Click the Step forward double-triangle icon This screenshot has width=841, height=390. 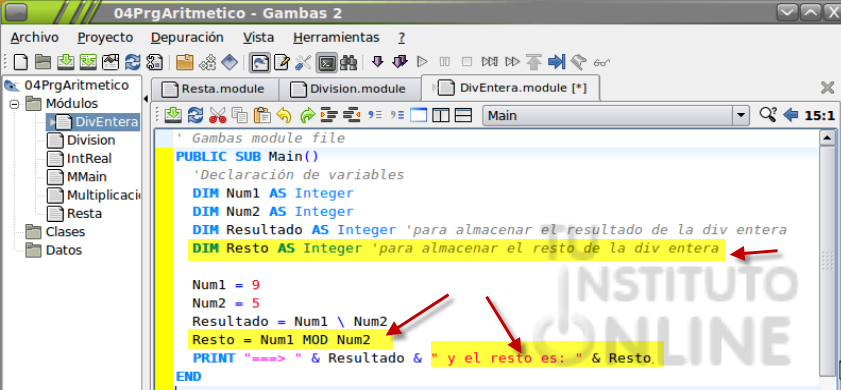(x=512, y=62)
